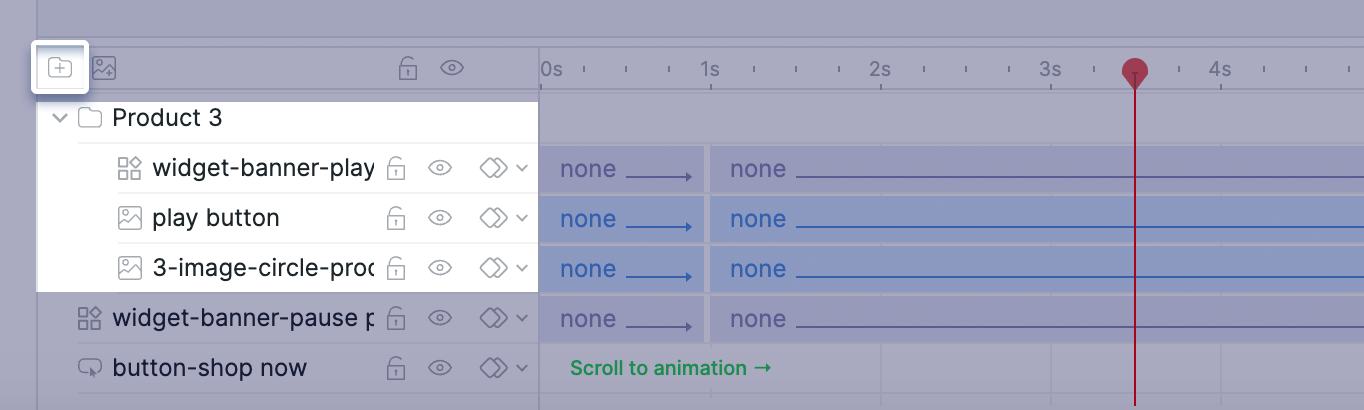
Task: Click keyframe diamond icon for play button layer
Action: tap(493, 218)
